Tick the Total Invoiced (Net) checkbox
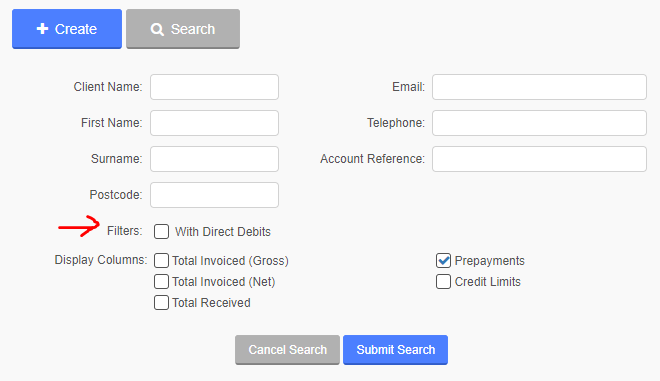660x381 pixels. coord(161,282)
